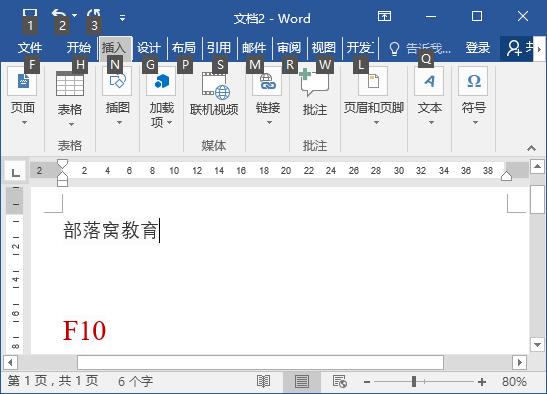Click the vertical scrollbar up arrow

click(x=537, y=166)
